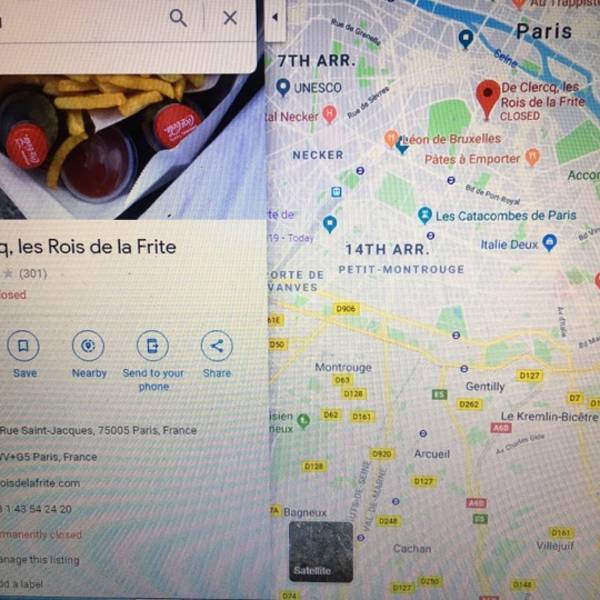Open the Léon de Bruxelles restaurant marker
The image size is (600, 600).
[x=391, y=138]
